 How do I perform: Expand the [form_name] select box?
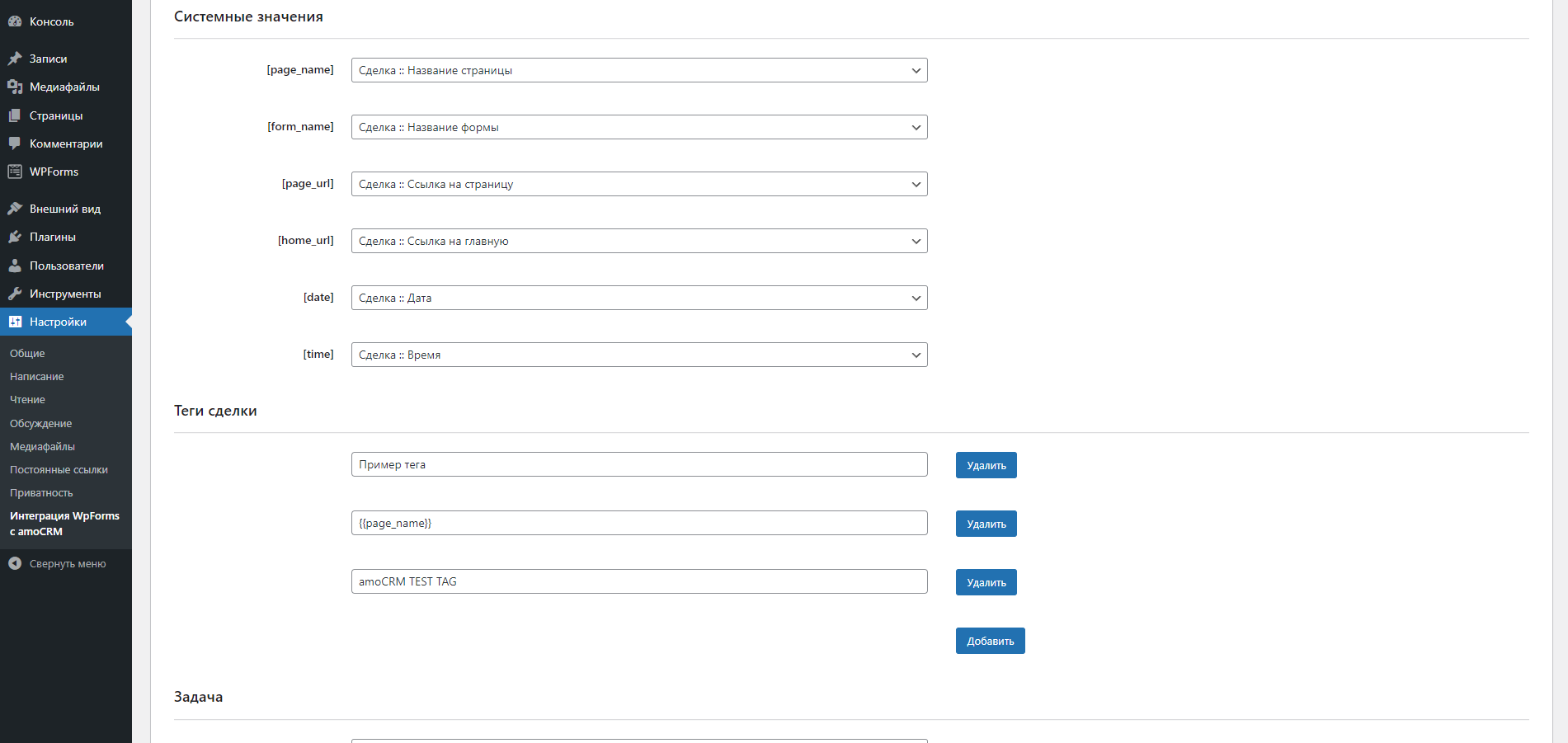coord(639,127)
